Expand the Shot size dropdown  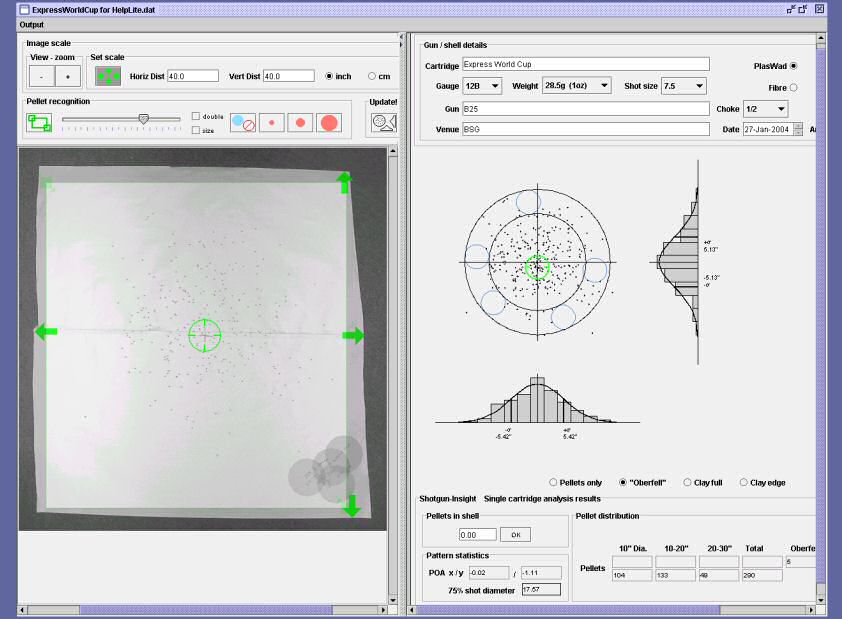tap(684, 86)
